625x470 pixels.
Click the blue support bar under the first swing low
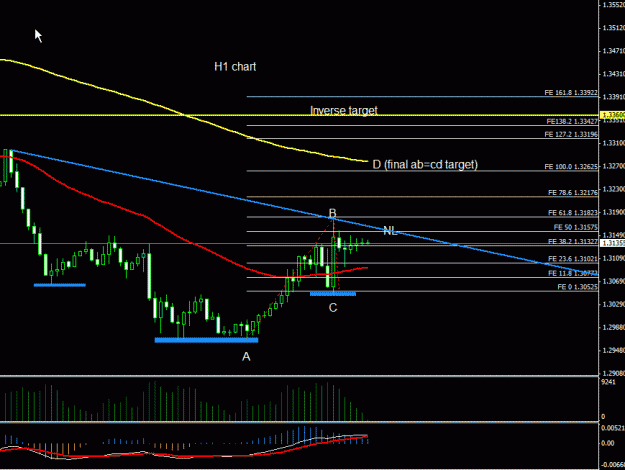pos(59,285)
